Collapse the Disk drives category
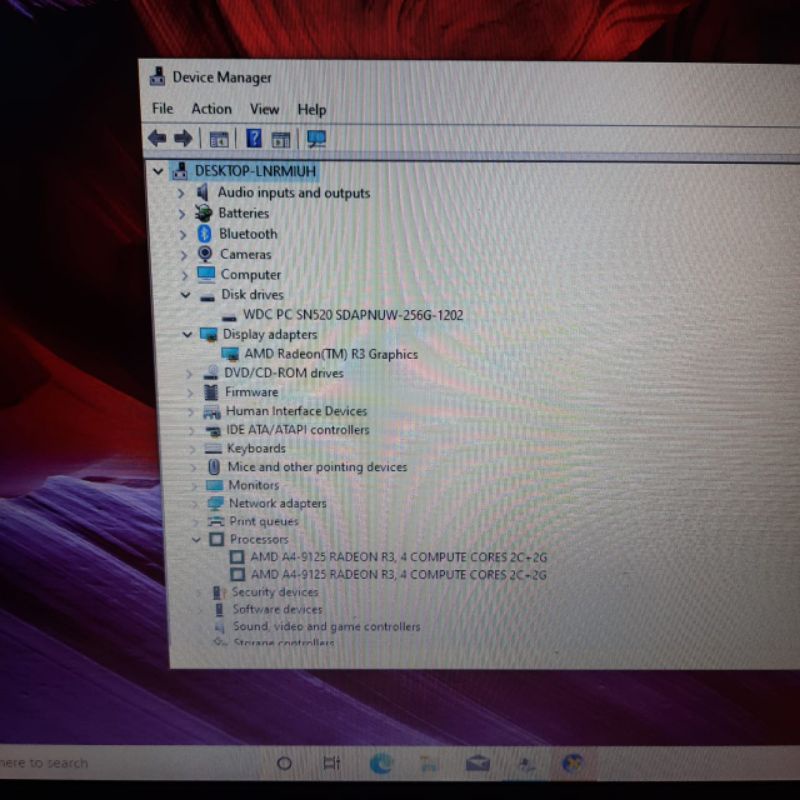800x800 pixels. [185, 294]
